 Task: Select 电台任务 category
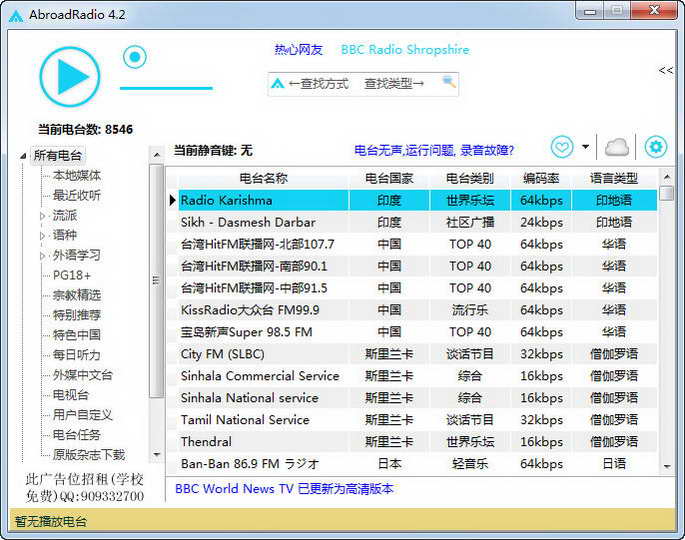pos(76,435)
